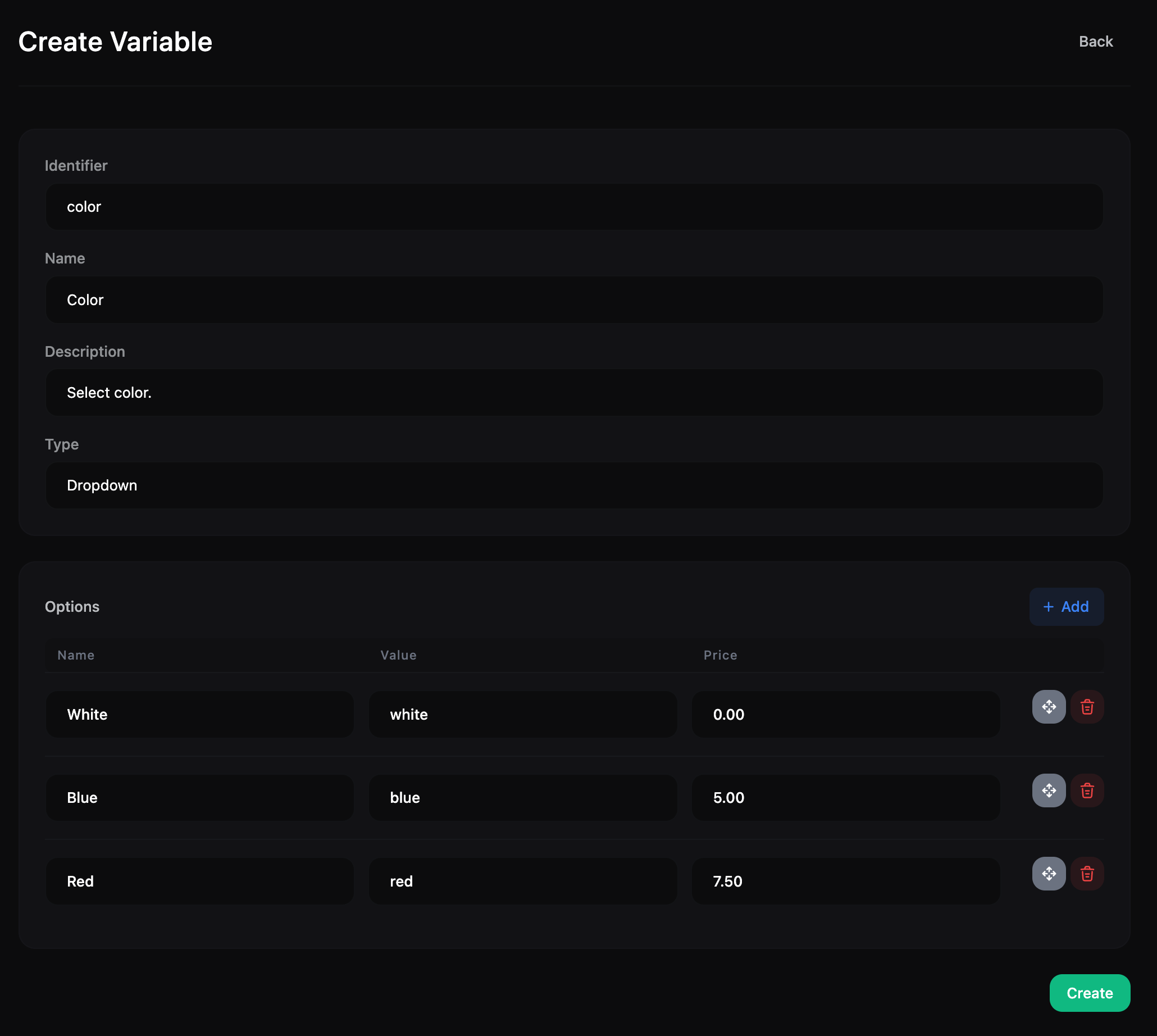1157x1036 pixels.
Task: Delete the Blue option row
Action: tap(1086, 790)
